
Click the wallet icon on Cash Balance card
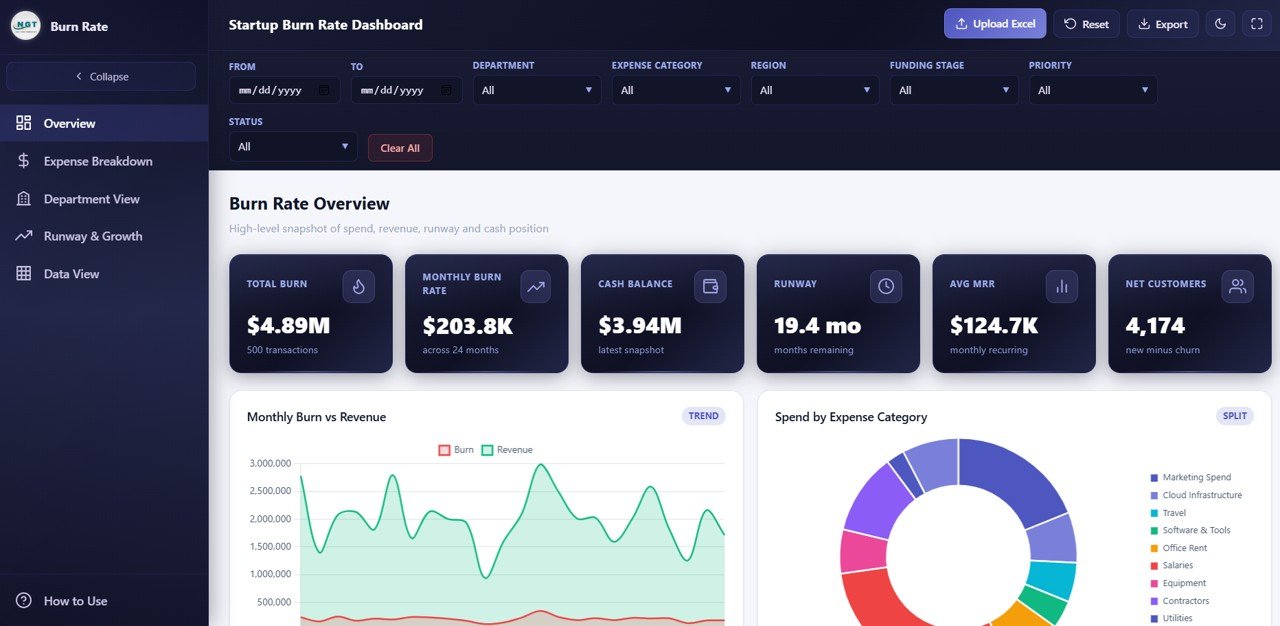coord(710,285)
